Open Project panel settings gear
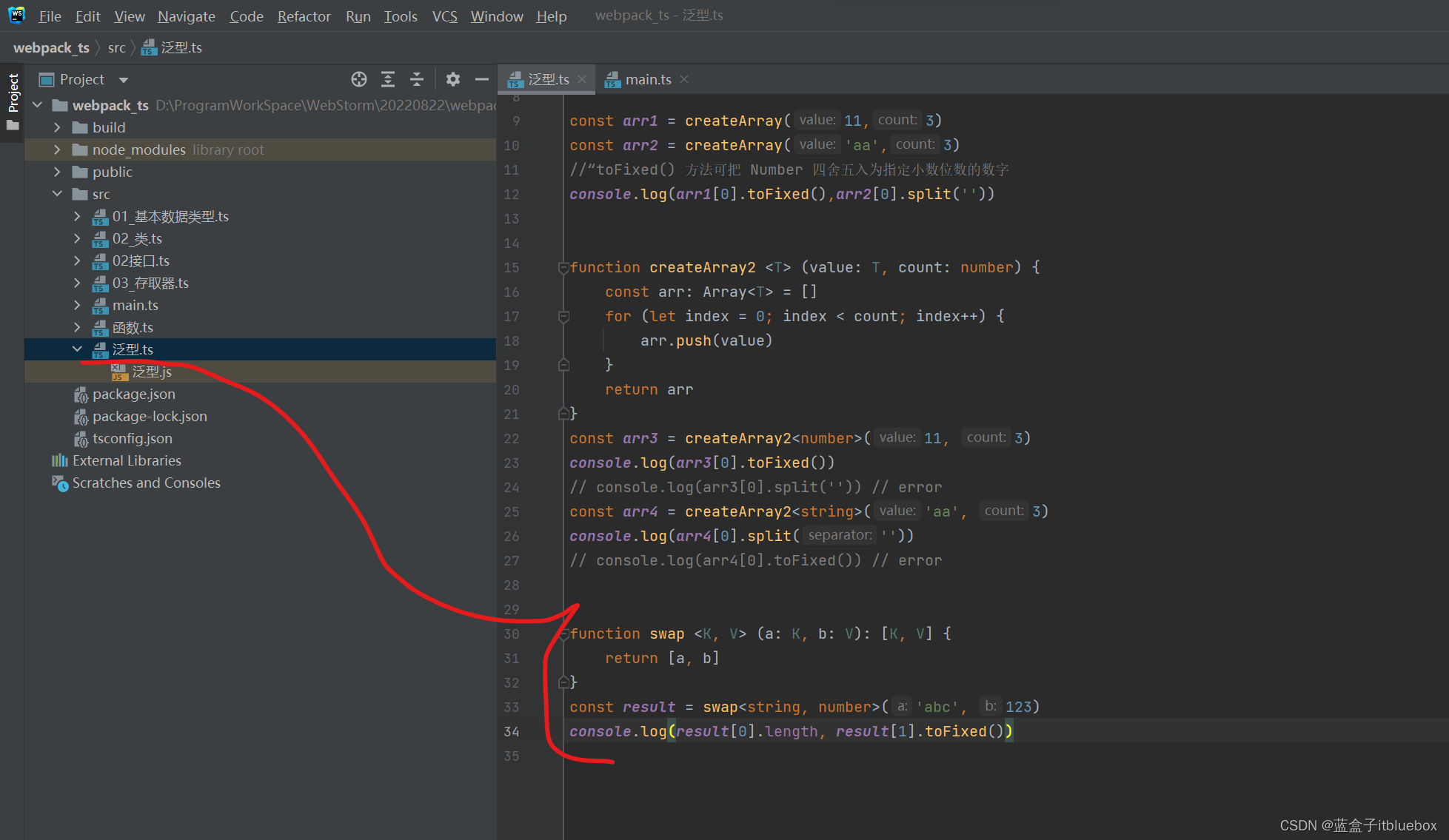1449x840 pixels. click(453, 79)
